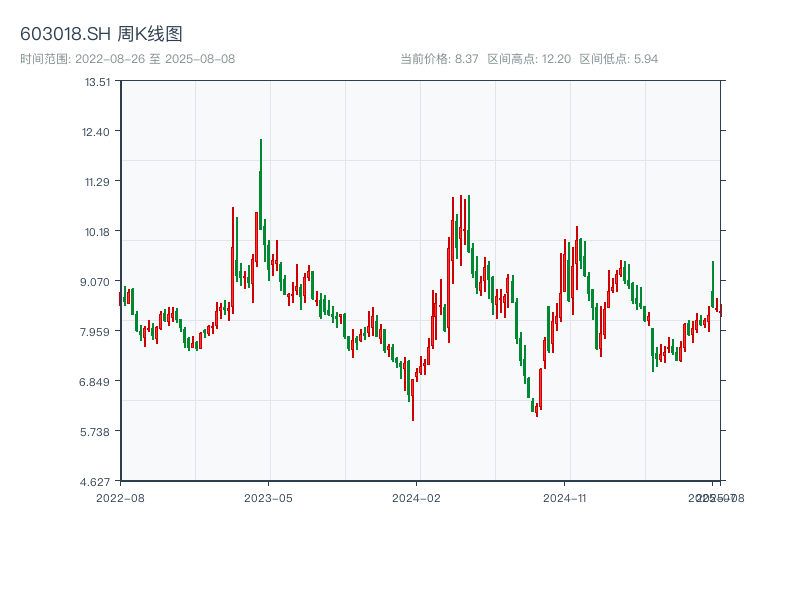Click the 2024-02 x-axis date label
This screenshot has width=800, height=600.
click(x=417, y=497)
